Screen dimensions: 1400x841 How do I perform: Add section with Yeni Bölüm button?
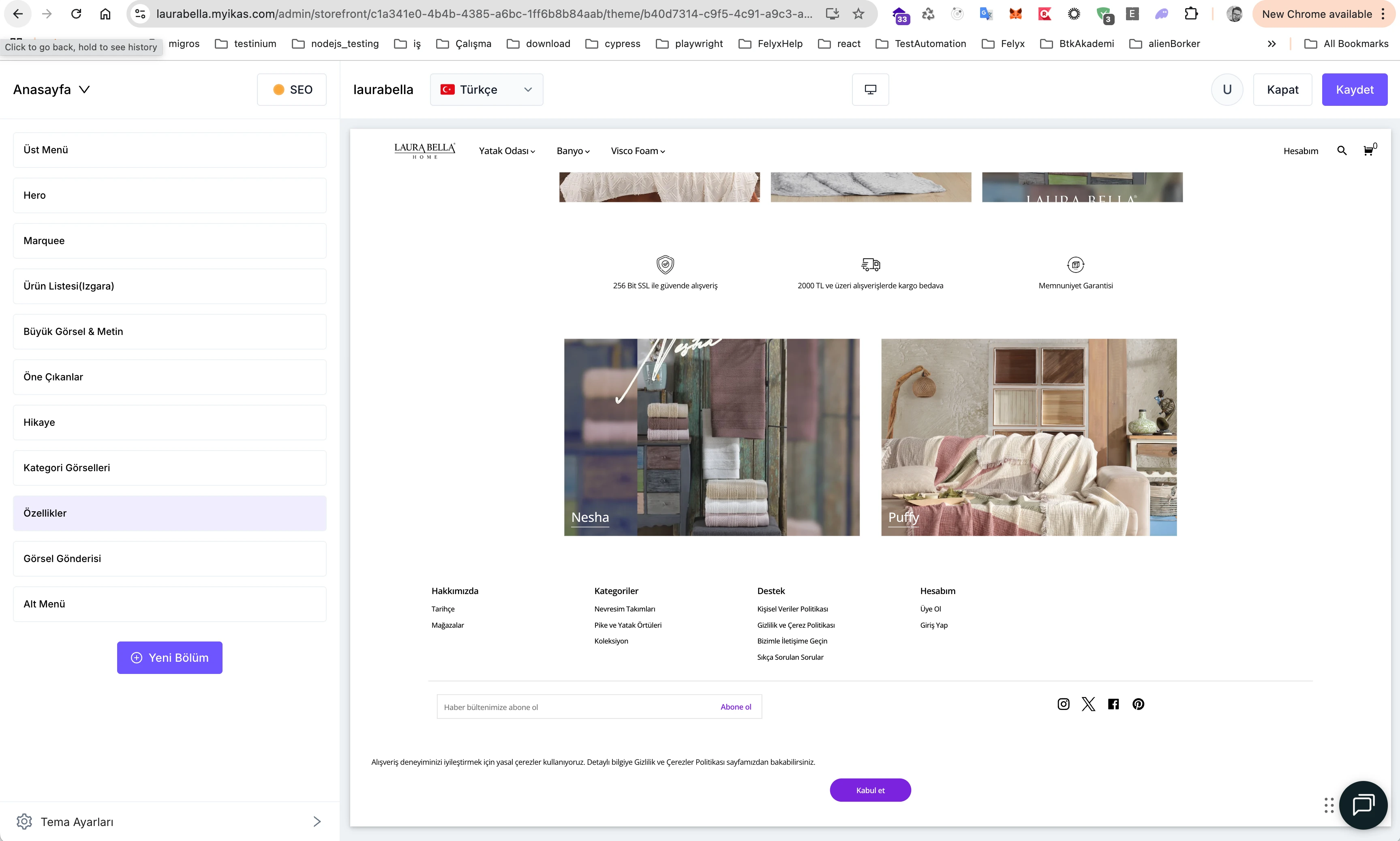169,657
